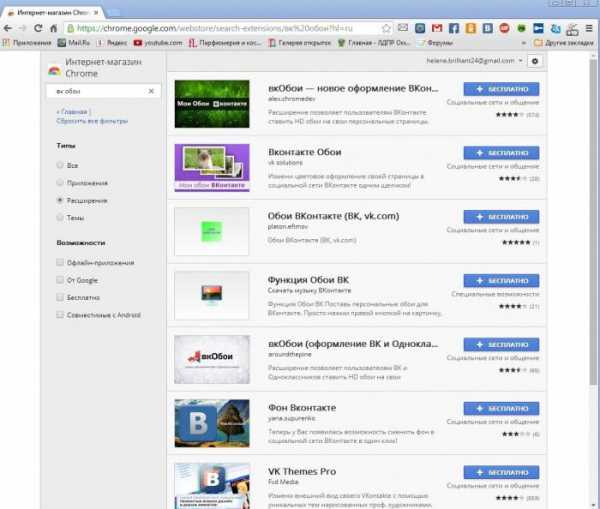The width and height of the screenshot is (600, 509).
Task: Open the Функция Обои ВК title
Action: [308, 280]
